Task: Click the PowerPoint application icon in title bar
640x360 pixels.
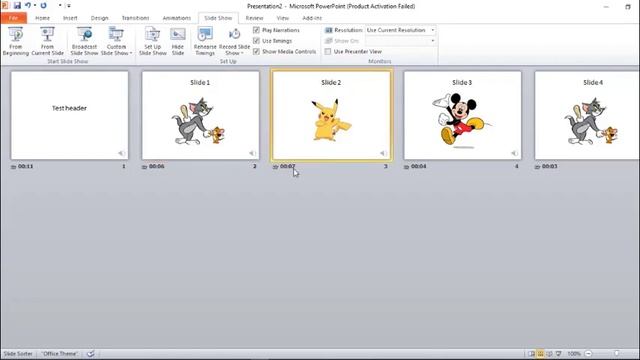Action: coord(5,6)
